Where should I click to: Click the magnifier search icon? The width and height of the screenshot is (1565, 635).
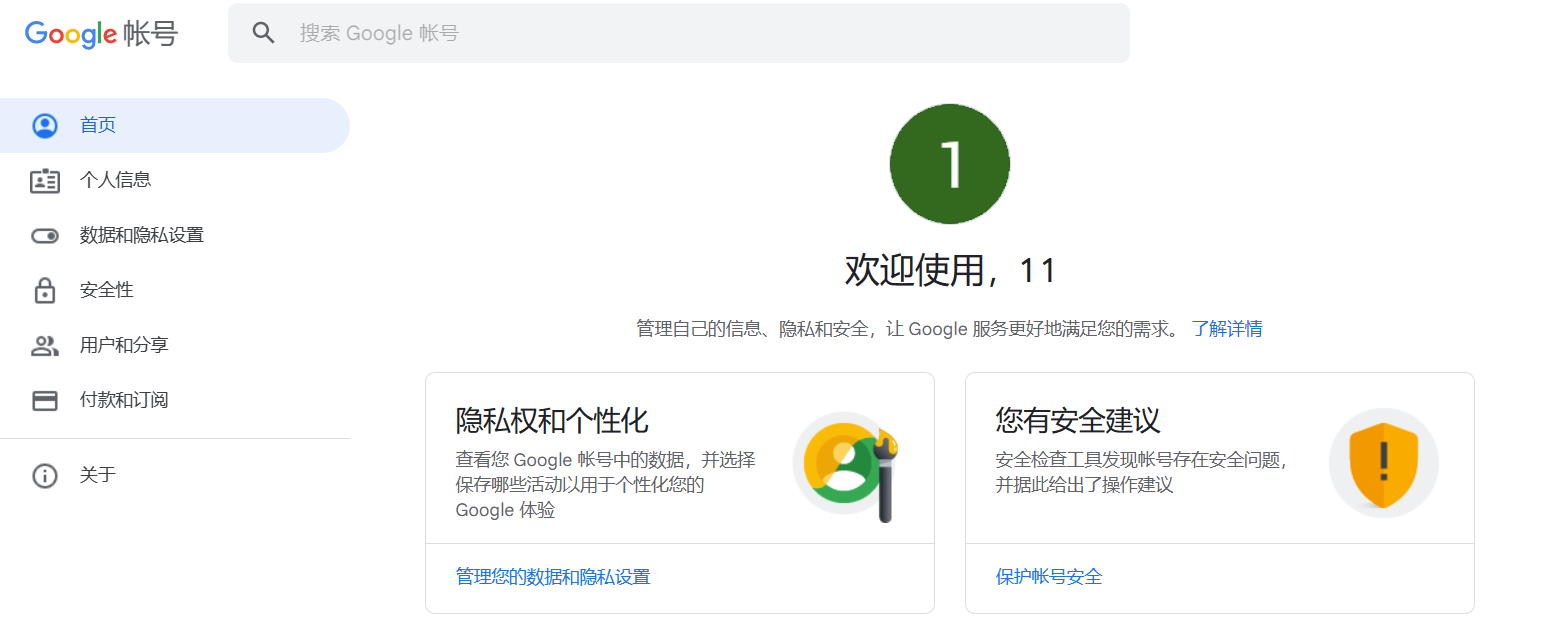click(263, 33)
